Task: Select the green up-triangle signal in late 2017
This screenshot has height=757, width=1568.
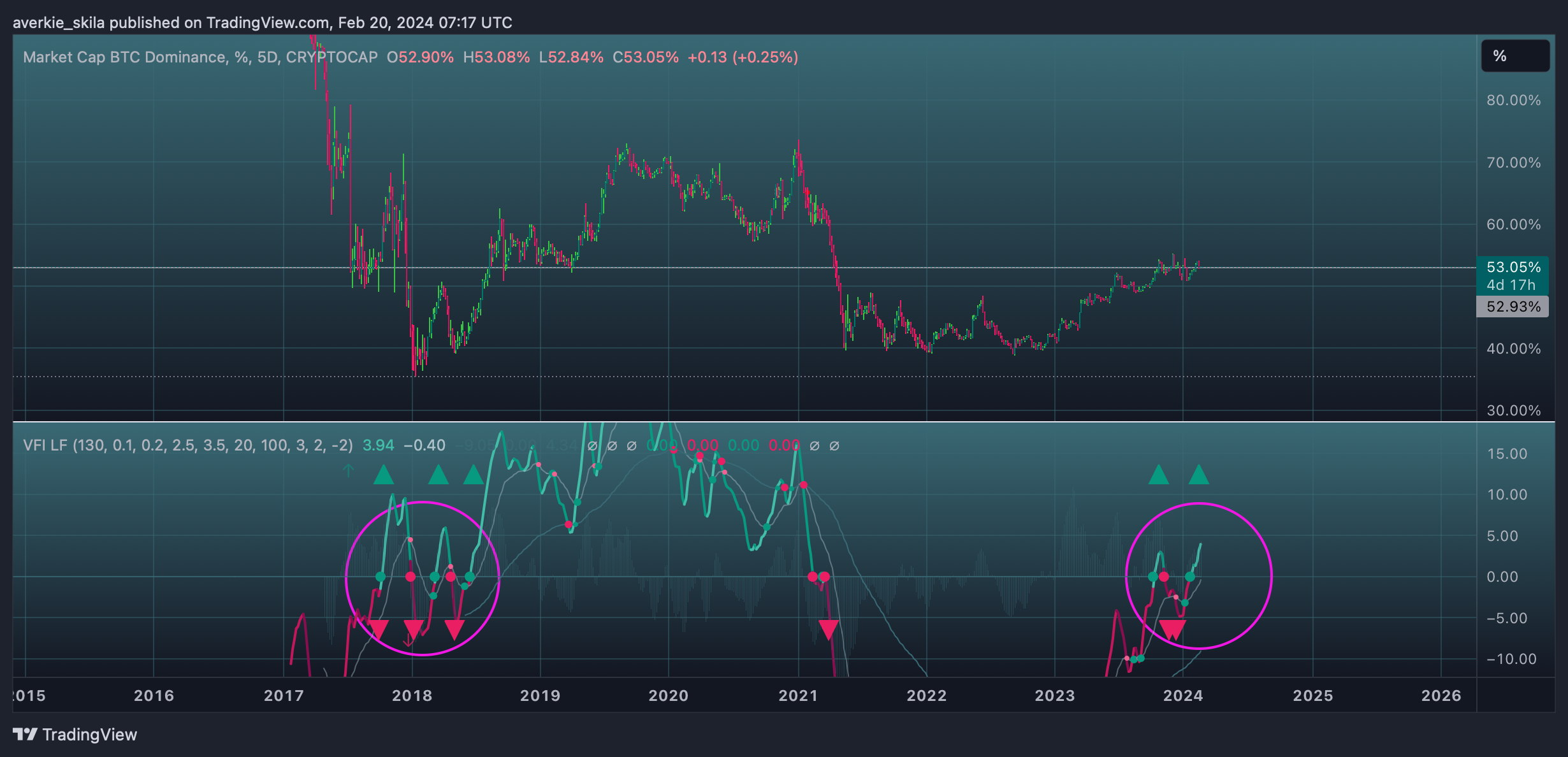Action: (384, 475)
